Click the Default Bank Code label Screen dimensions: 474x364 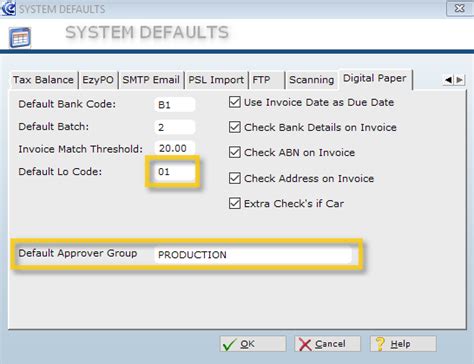[67, 104]
